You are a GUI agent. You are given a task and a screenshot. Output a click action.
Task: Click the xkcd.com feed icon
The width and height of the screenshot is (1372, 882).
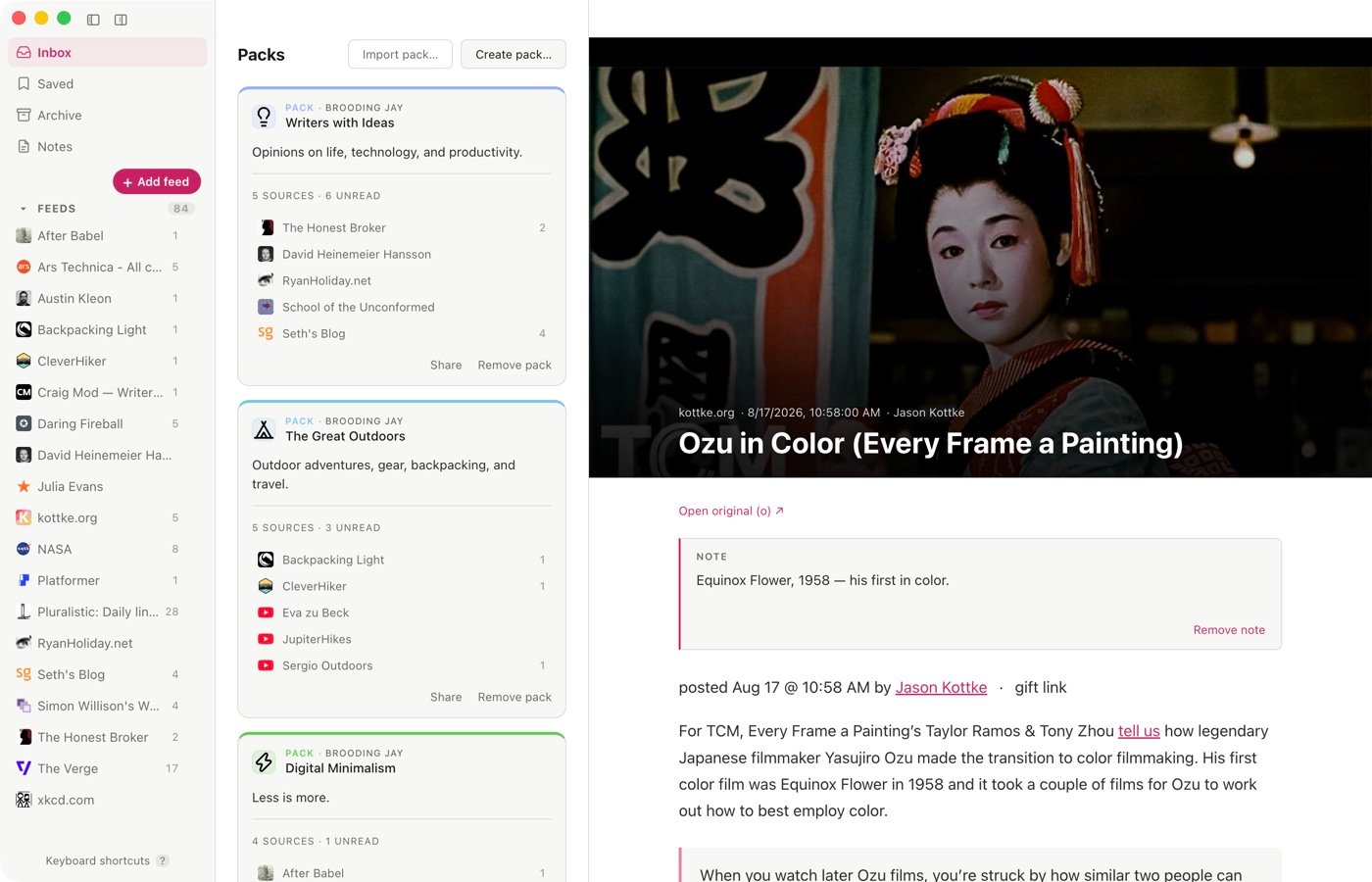click(x=24, y=800)
